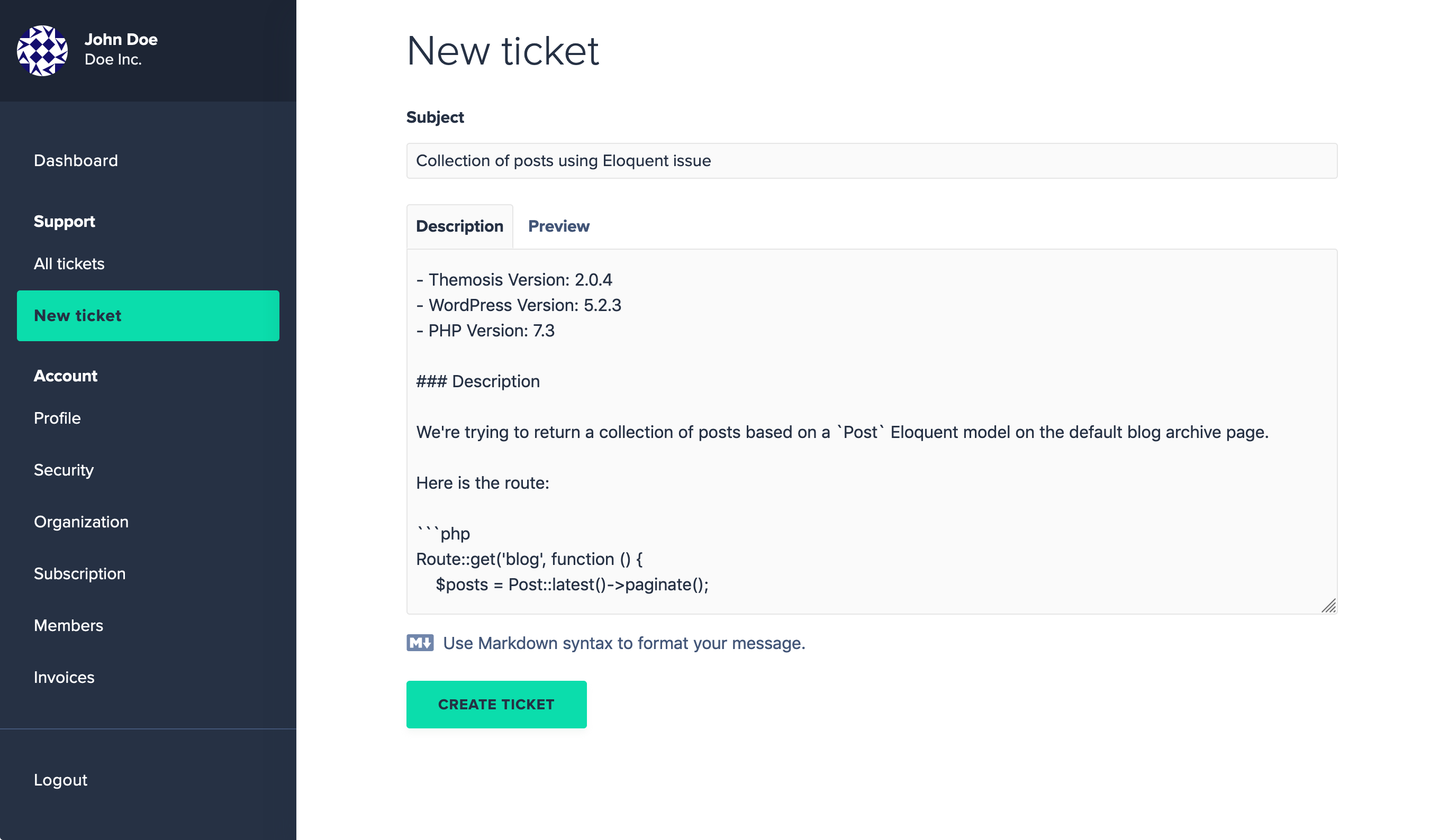Image resolution: width=1448 pixels, height=840 pixels.
Task: Open the Security page
Action: tap(64, 470)
